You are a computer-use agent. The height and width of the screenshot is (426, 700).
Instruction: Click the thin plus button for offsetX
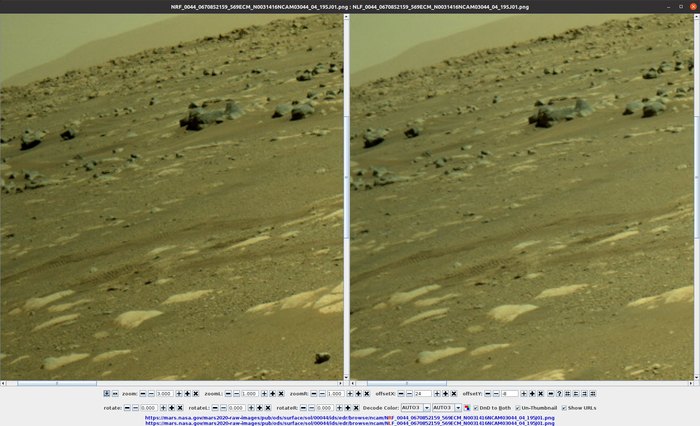(437, 394)
